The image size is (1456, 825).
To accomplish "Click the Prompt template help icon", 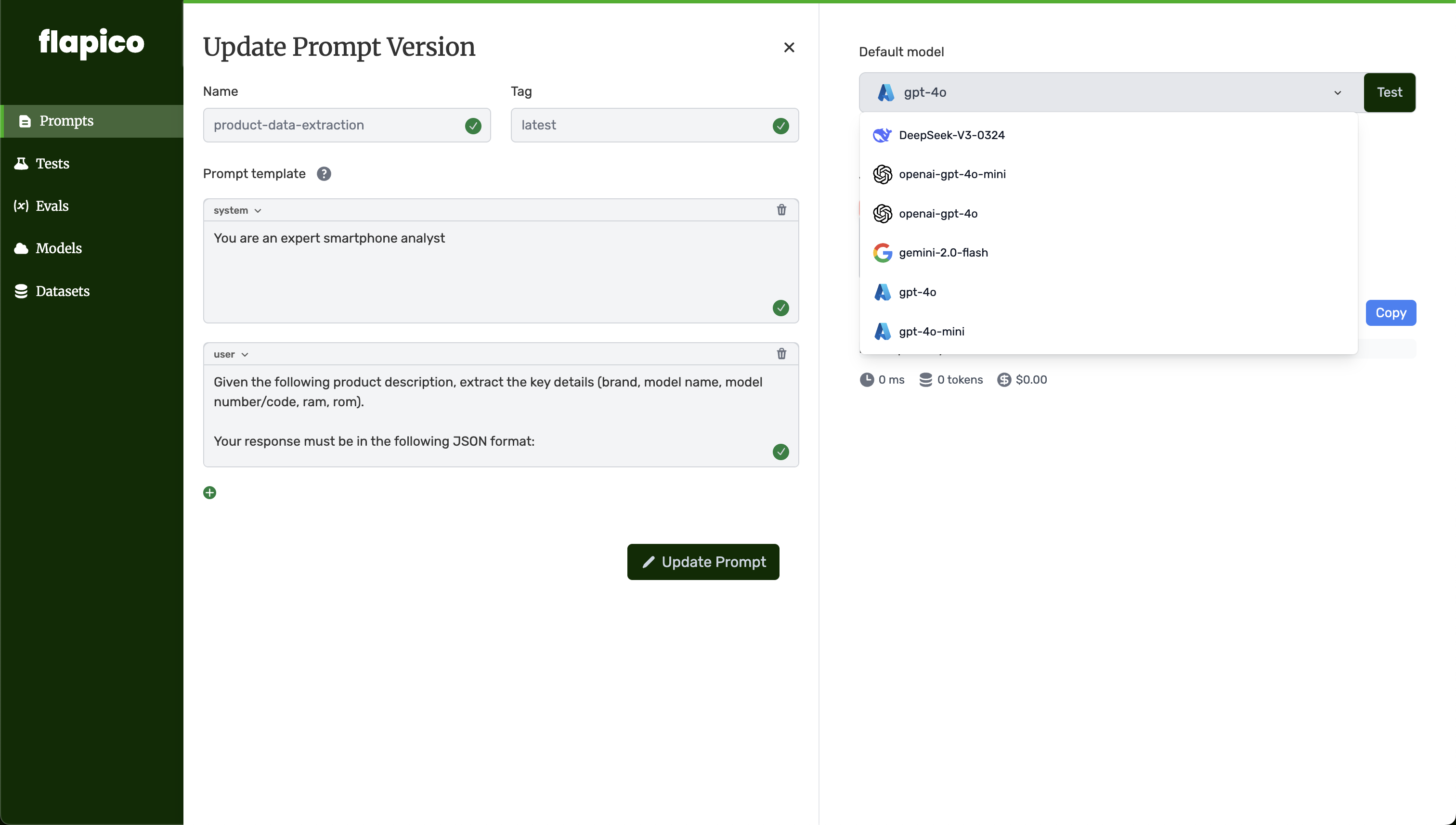I will (x=324, y=174).
